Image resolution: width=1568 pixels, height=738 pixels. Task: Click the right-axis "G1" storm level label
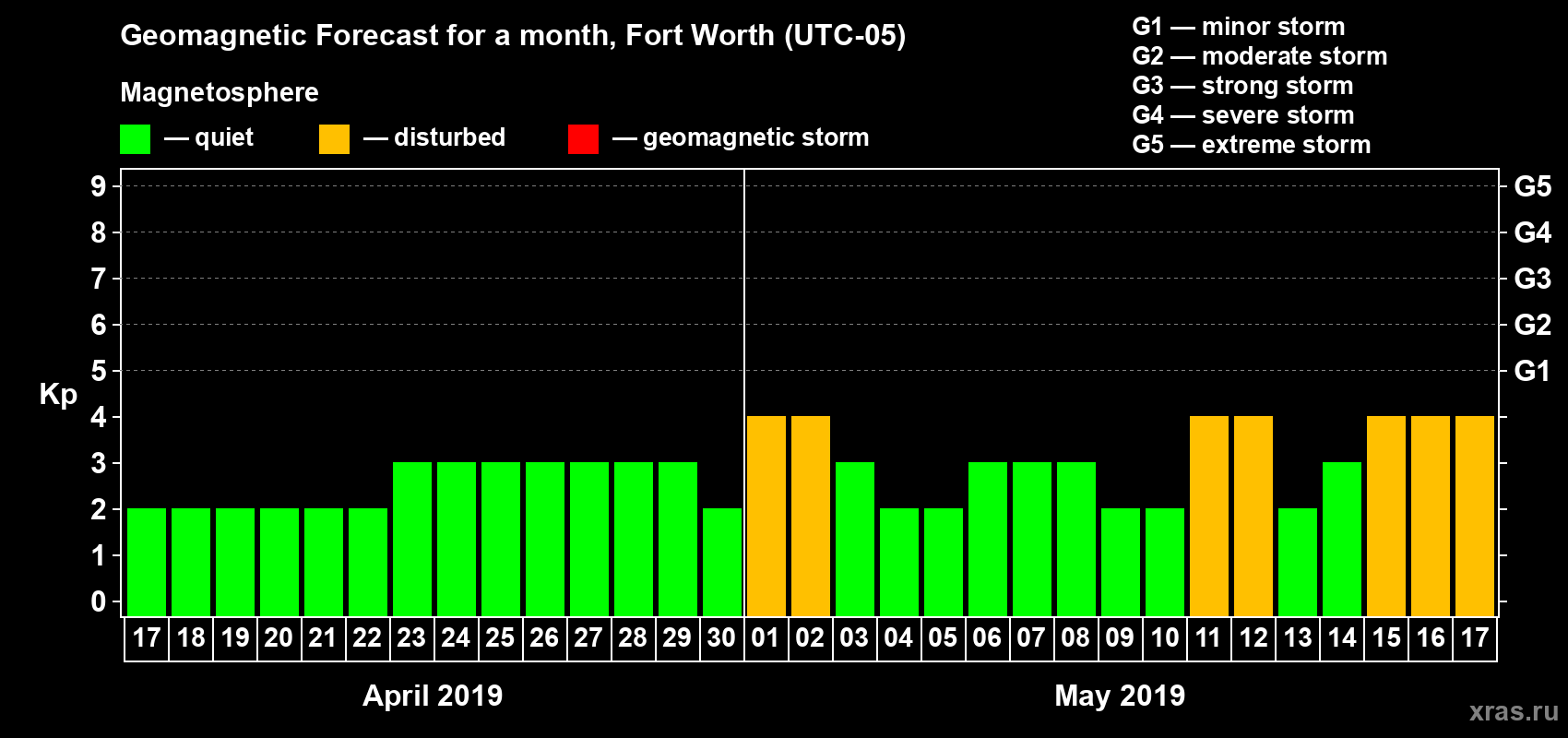point(1533,371)
